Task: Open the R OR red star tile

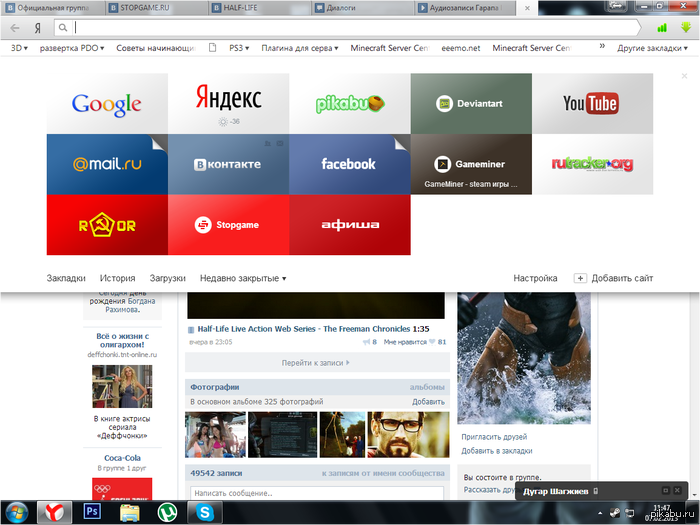Action: pyautogui.click(x=107, y=225)
